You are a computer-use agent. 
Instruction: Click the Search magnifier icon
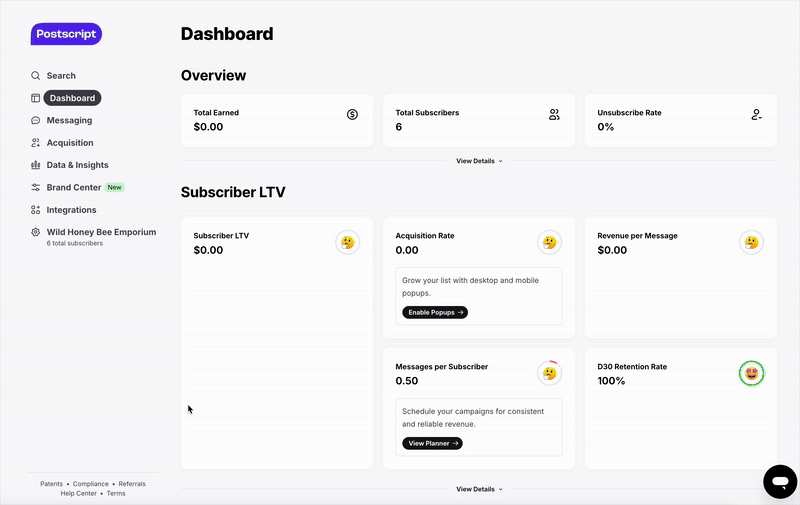point(36,76)
